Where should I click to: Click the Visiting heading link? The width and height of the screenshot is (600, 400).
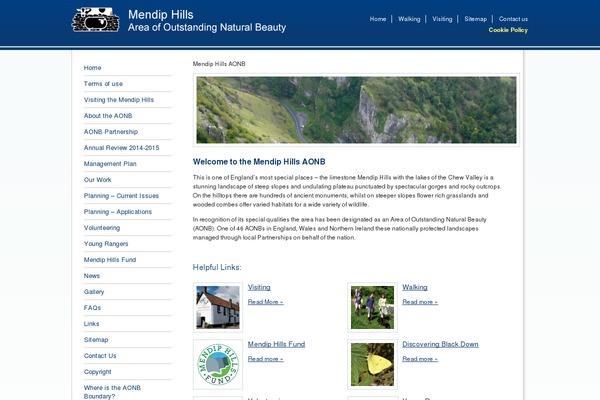(259, 287)
